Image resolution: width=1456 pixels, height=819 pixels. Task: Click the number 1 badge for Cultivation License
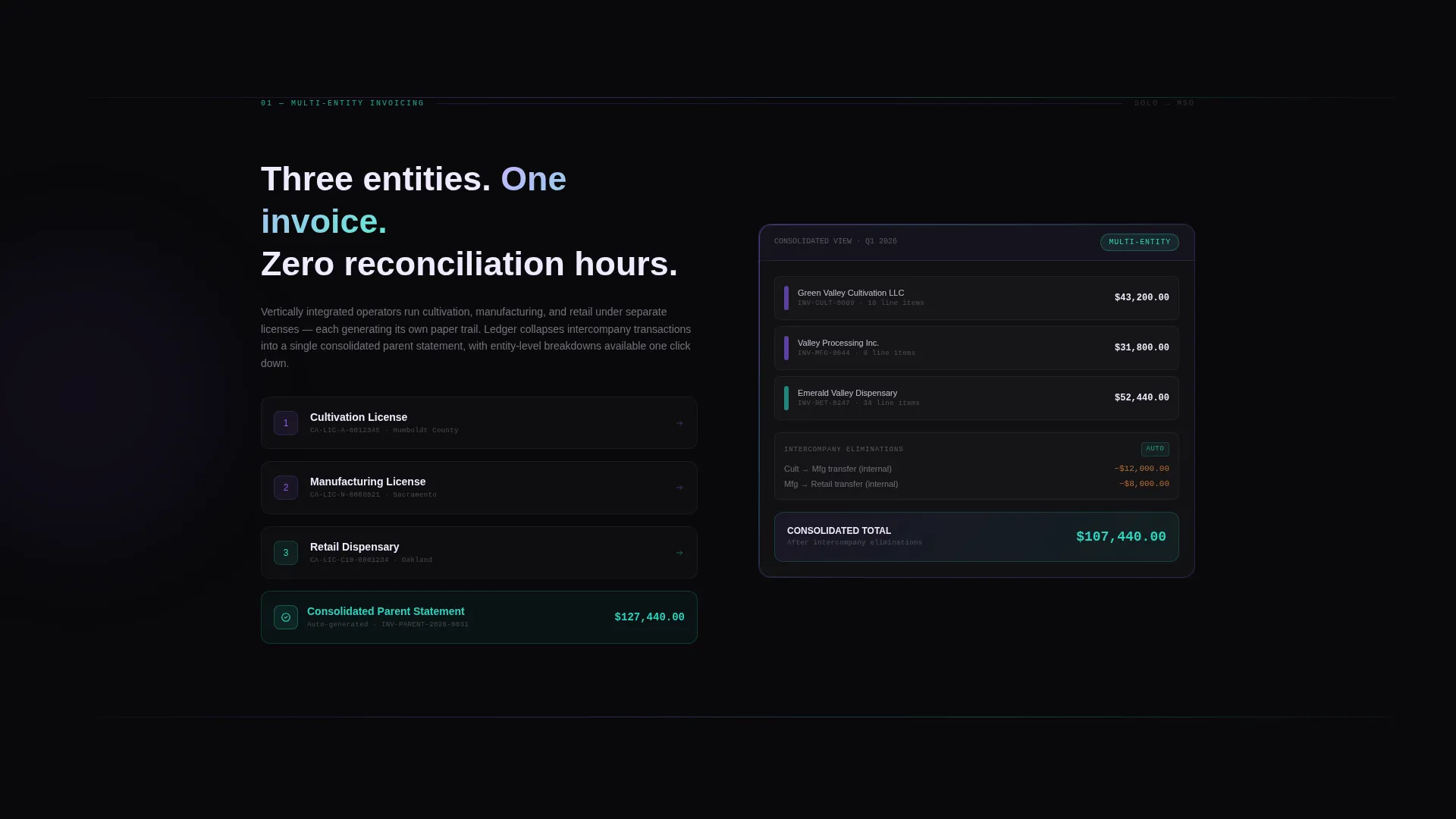click(286, 423)
